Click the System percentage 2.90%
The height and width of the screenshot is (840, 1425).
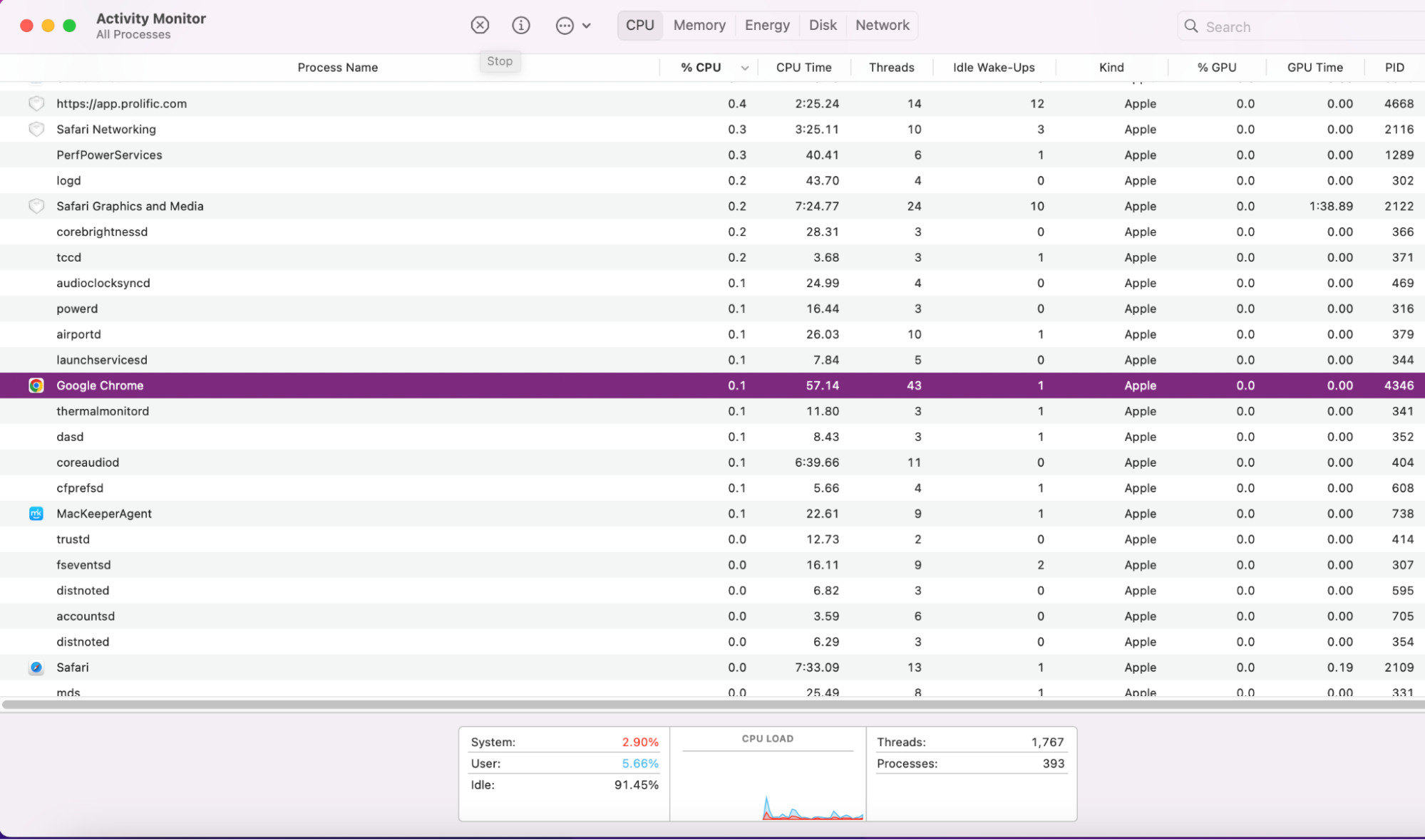pos(640,742)
